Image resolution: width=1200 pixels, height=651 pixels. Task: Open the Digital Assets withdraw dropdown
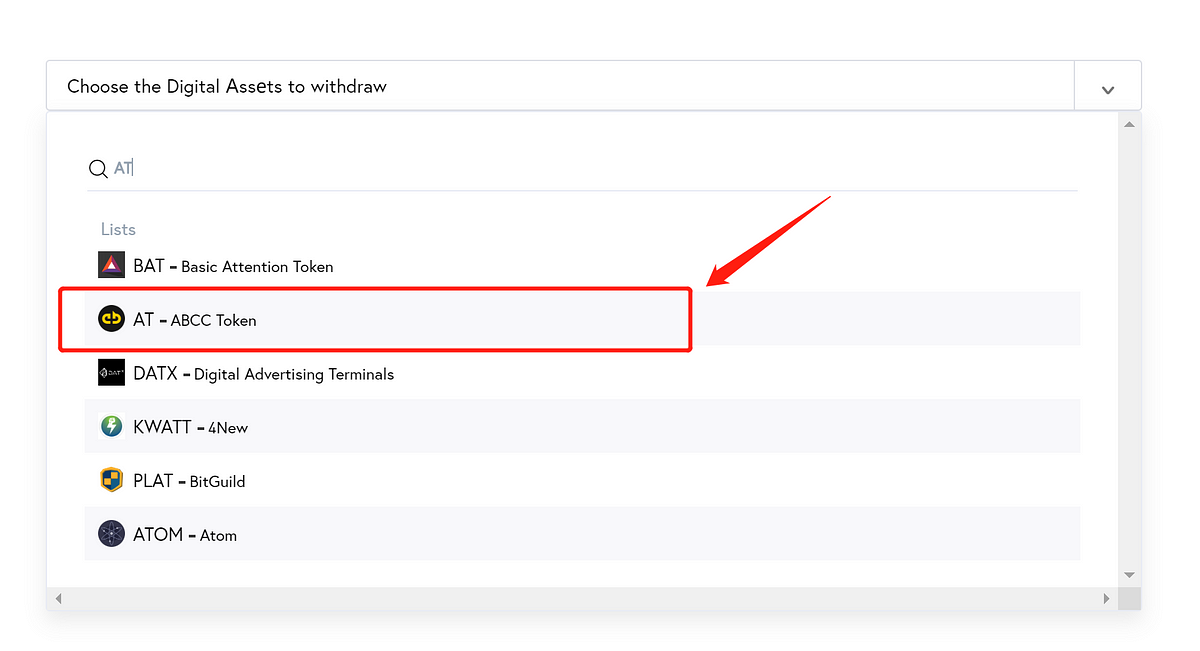pyautogui.click(x=593, y=86)
